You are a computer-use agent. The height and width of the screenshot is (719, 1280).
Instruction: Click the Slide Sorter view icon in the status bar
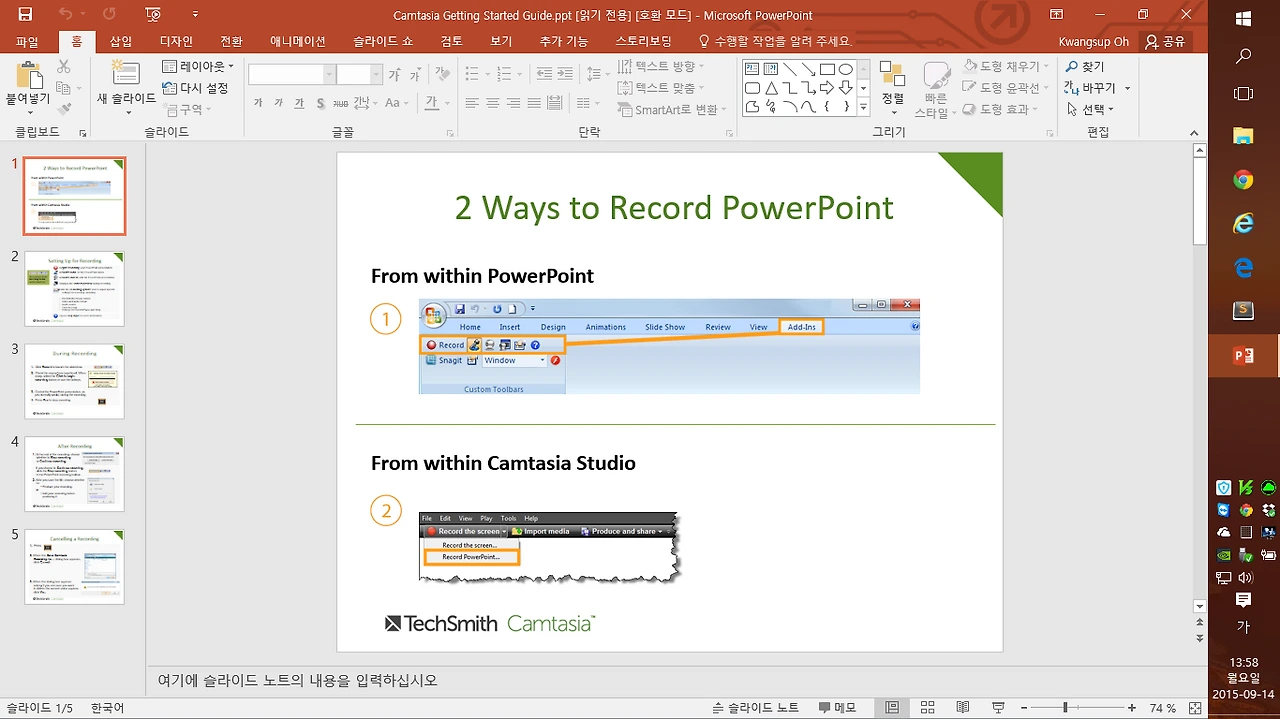pos(927,708)
